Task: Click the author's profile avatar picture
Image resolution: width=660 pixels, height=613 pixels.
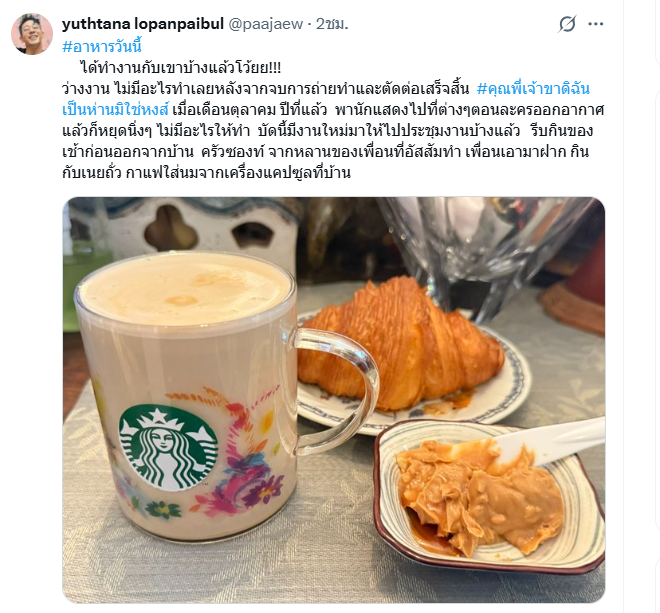Action: (x=32, y=34)
